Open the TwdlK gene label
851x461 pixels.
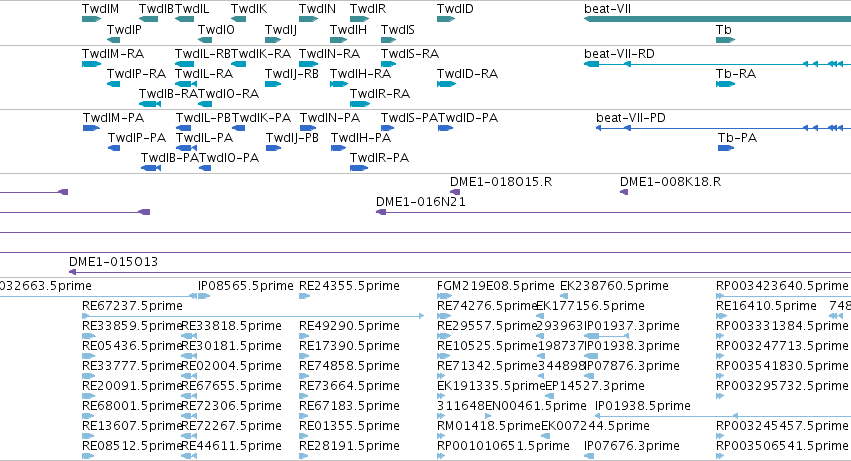249,9
